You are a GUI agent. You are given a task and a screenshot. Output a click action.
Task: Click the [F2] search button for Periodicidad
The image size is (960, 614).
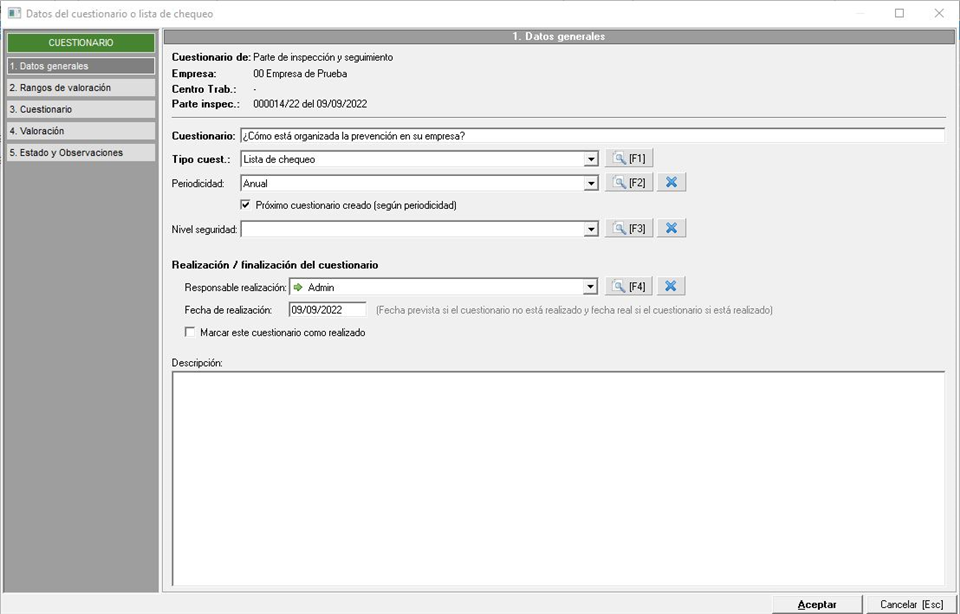(x=629, y=182)
